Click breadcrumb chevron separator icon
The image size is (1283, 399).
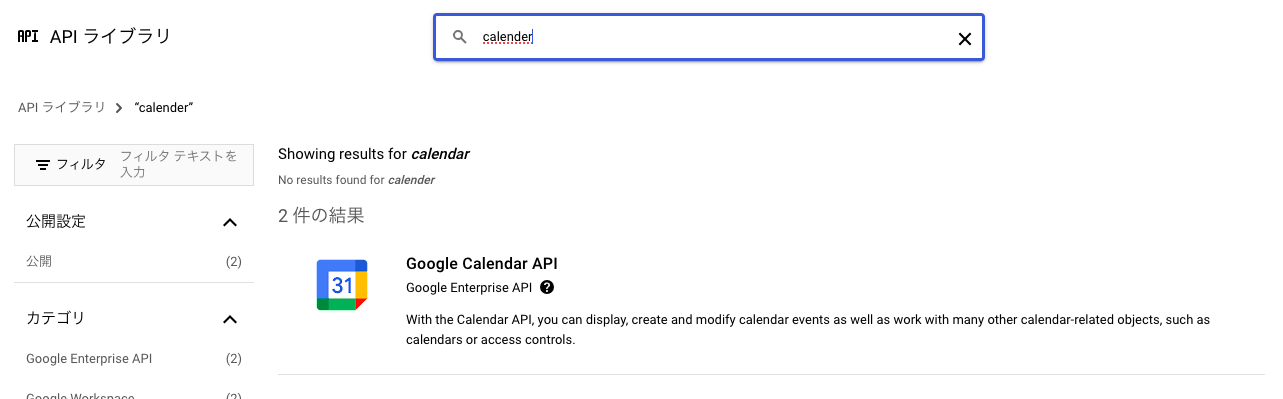[119, 108]
